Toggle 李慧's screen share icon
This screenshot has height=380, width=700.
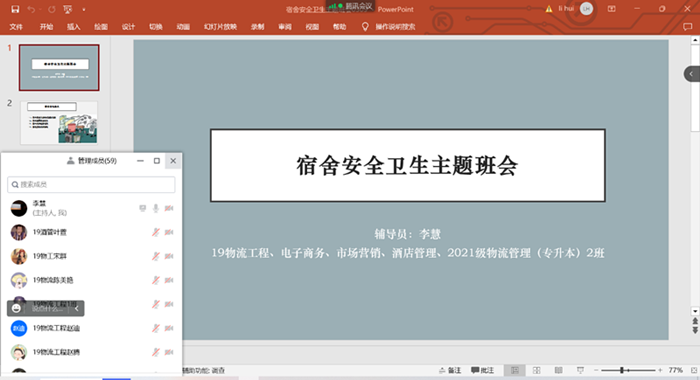142,208
